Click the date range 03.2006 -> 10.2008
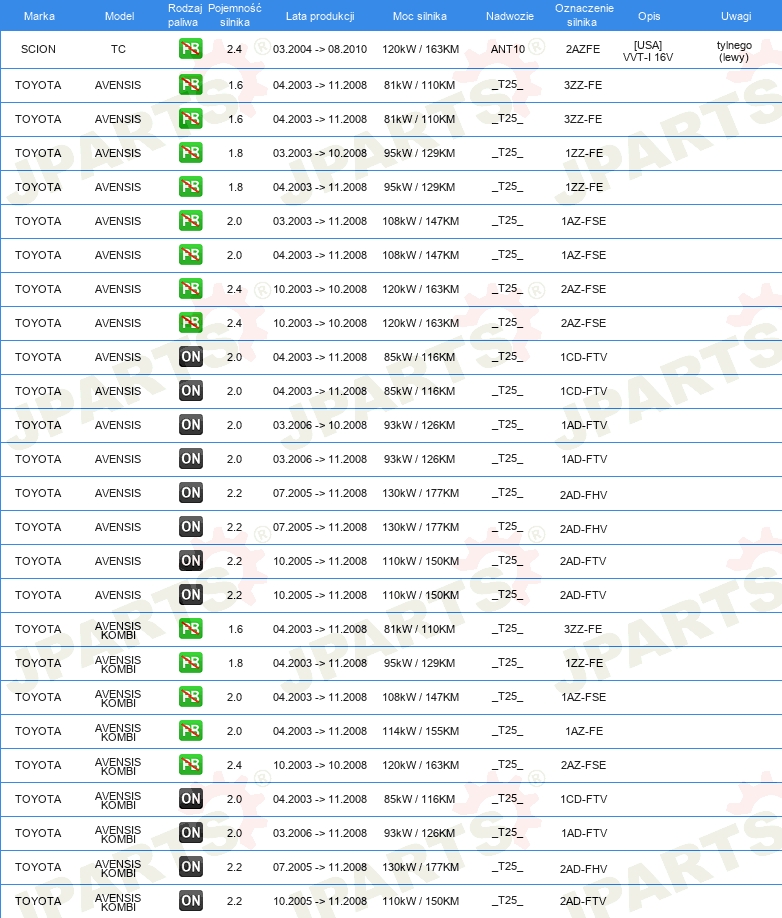 (x=320, y=425)
